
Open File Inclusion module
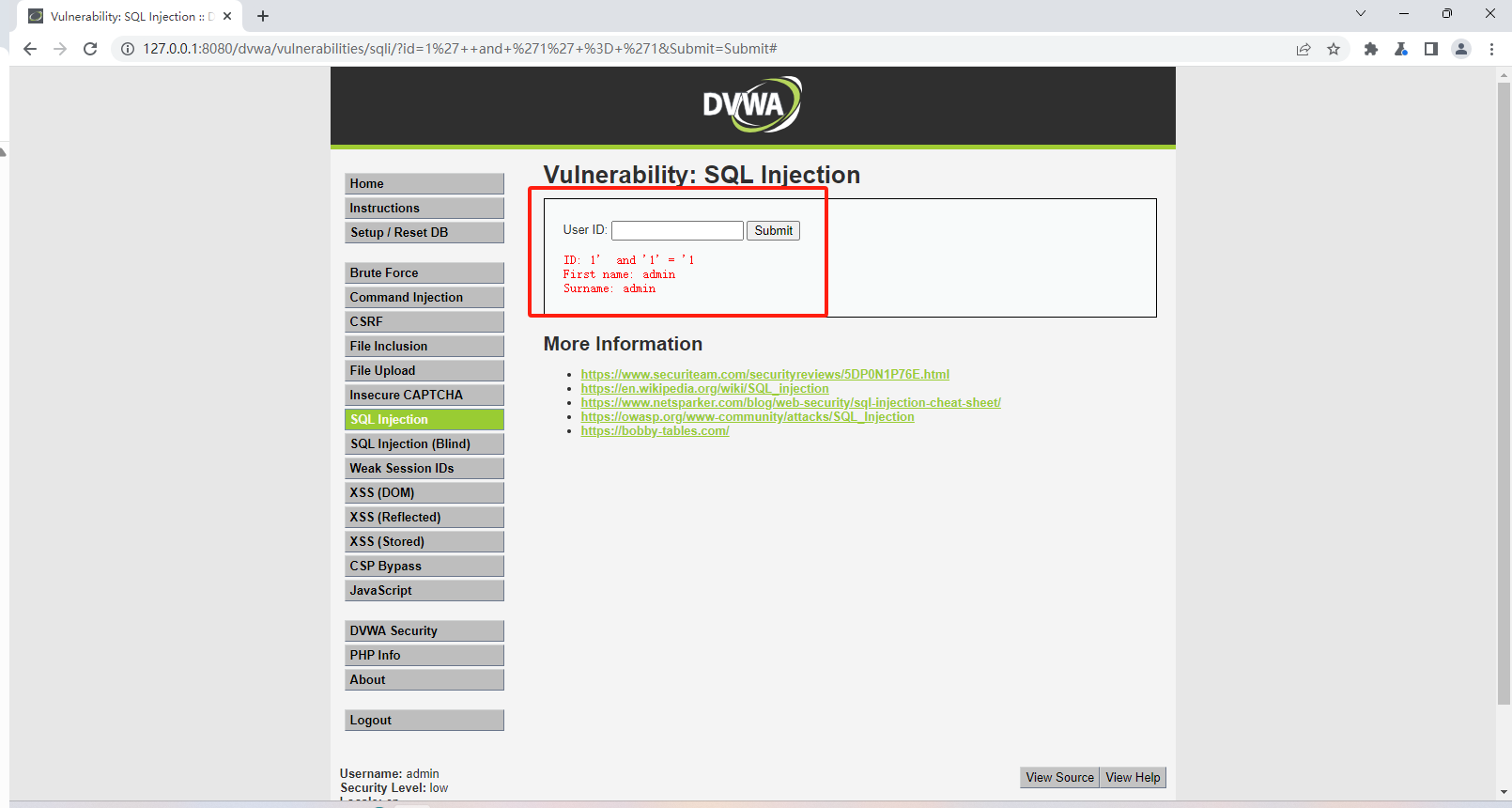click(x=424, y=346)
